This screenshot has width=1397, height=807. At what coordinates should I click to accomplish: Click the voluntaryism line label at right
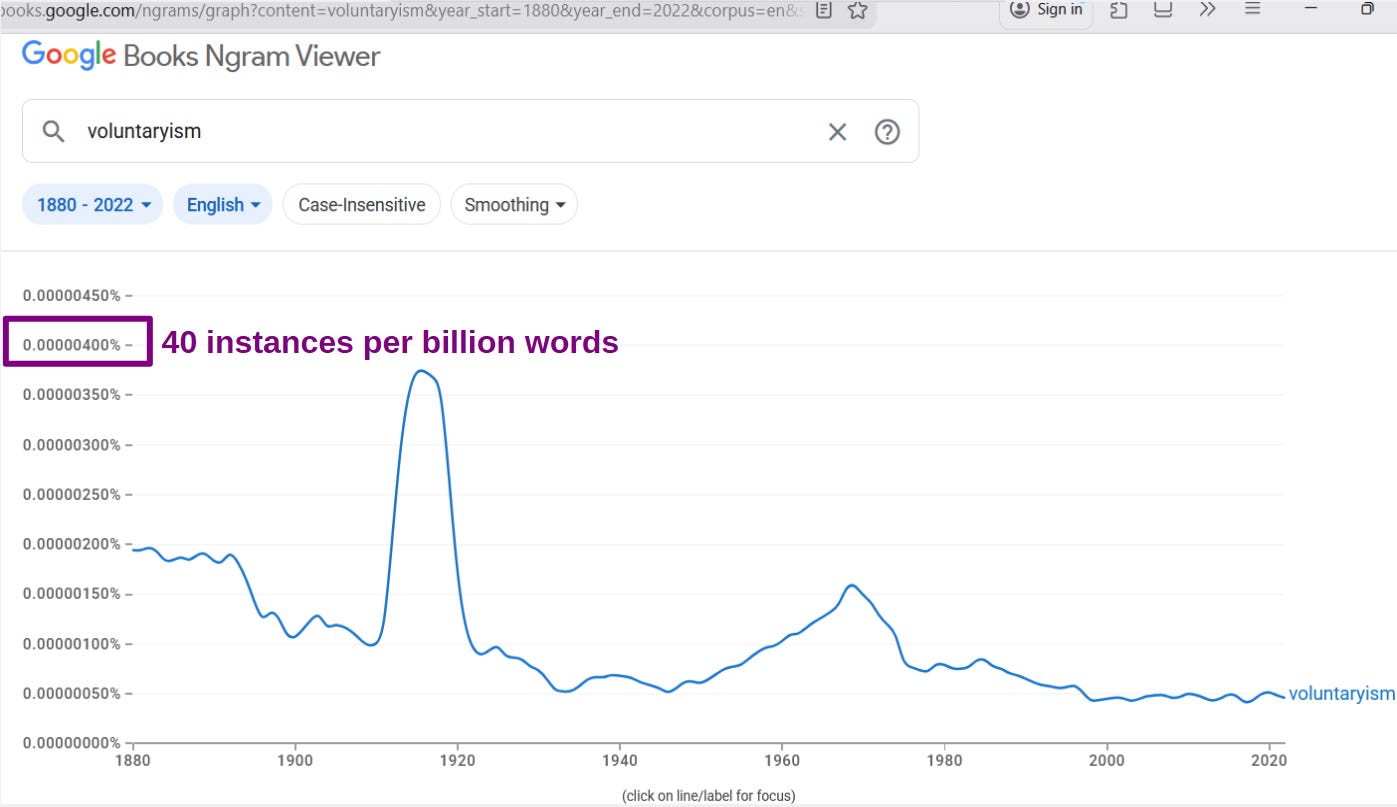click(1341, 694)
